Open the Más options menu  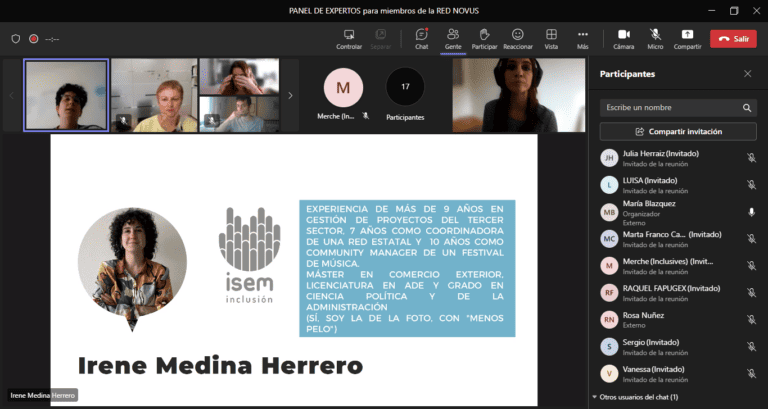coord(582,39)
